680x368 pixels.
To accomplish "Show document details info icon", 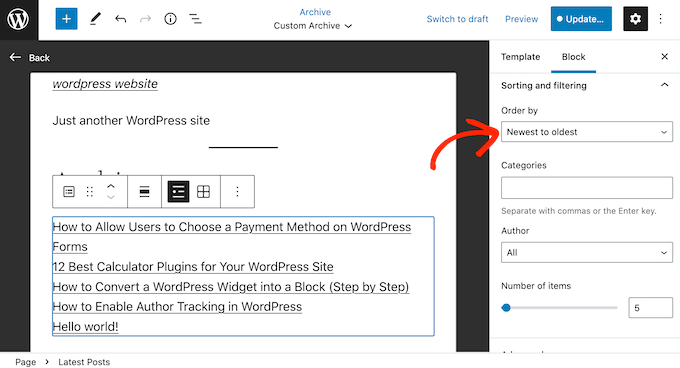I will pos(170,19).
